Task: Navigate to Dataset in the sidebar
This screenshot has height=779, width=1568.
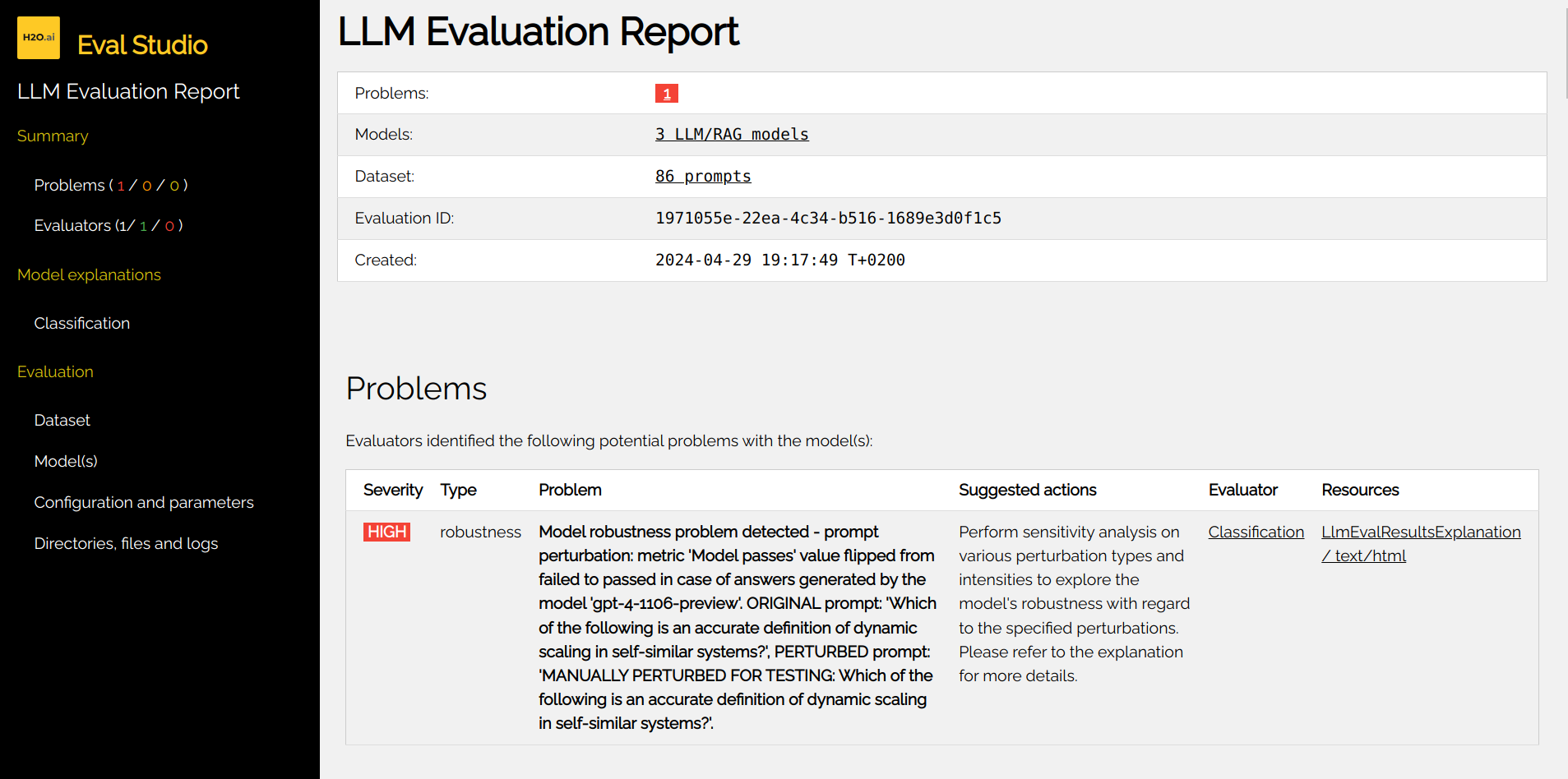Action: (62, 420)
